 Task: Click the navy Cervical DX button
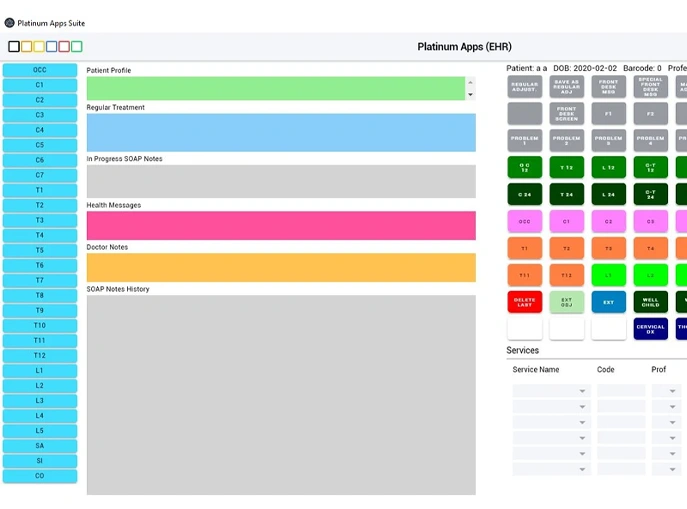651,329
